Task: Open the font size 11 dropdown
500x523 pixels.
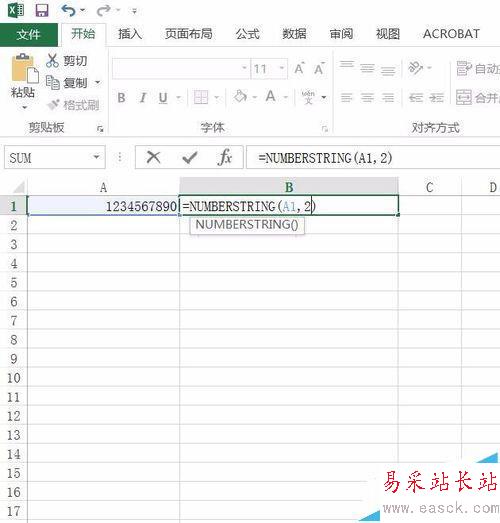Action: pos(282,68)
